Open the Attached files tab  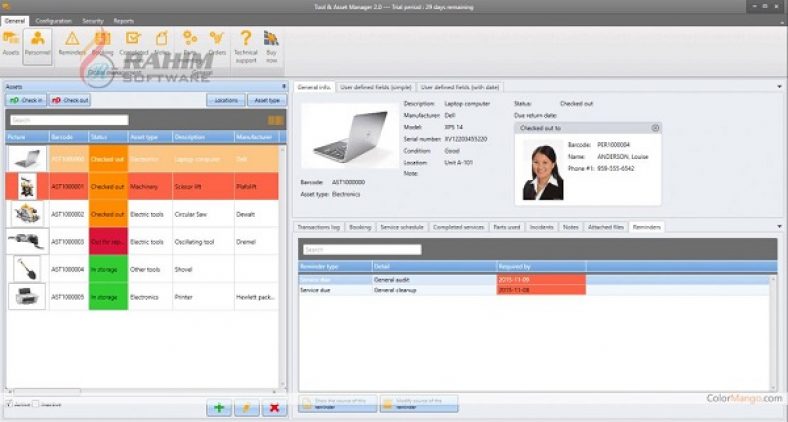(606, 227)
